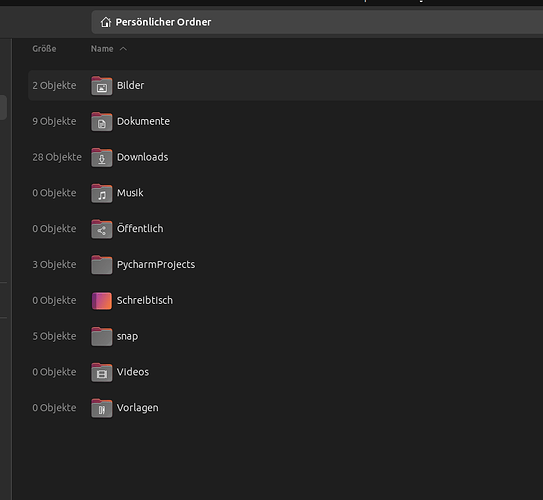
Task: Select the Bilder folder icon
Action: (x=101, y=86)
